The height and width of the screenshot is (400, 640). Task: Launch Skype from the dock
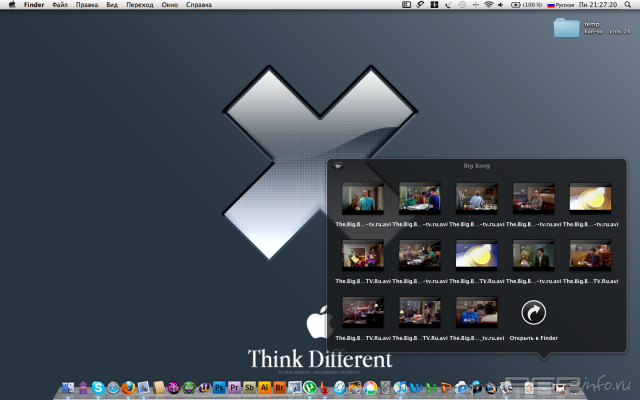[x=98, y=388]
